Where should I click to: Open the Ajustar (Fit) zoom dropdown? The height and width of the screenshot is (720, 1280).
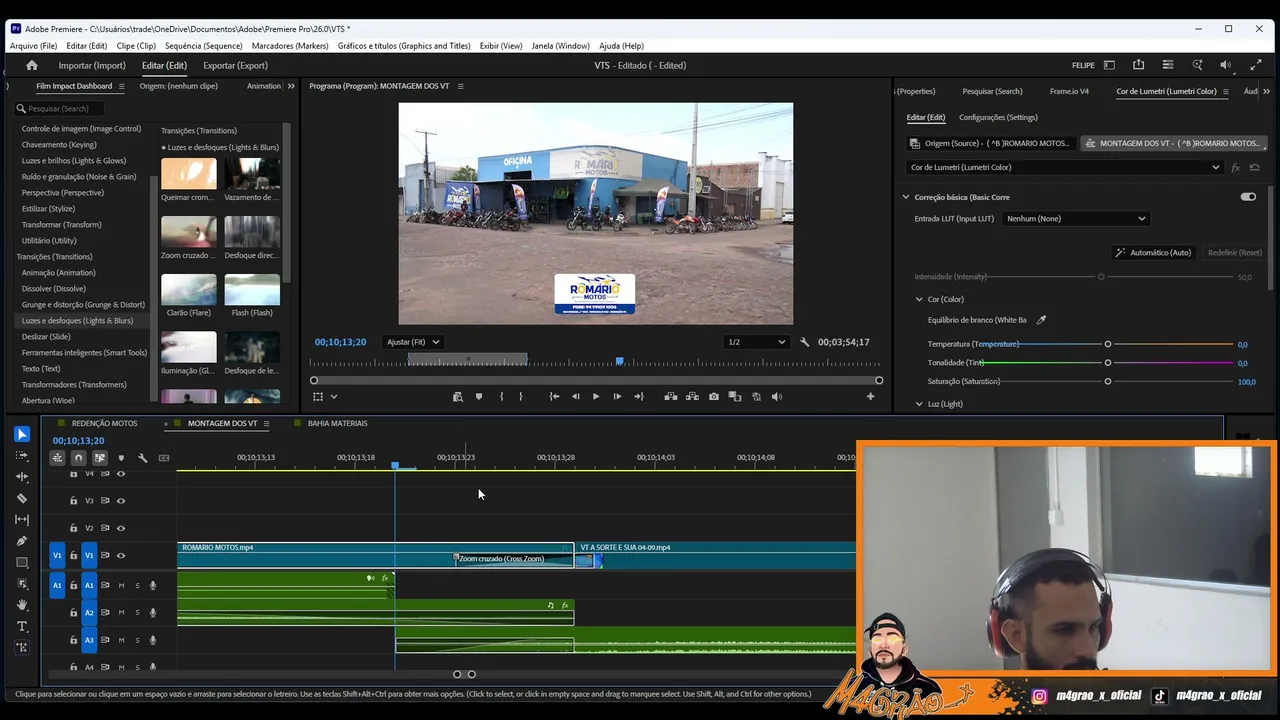(413, 342)
